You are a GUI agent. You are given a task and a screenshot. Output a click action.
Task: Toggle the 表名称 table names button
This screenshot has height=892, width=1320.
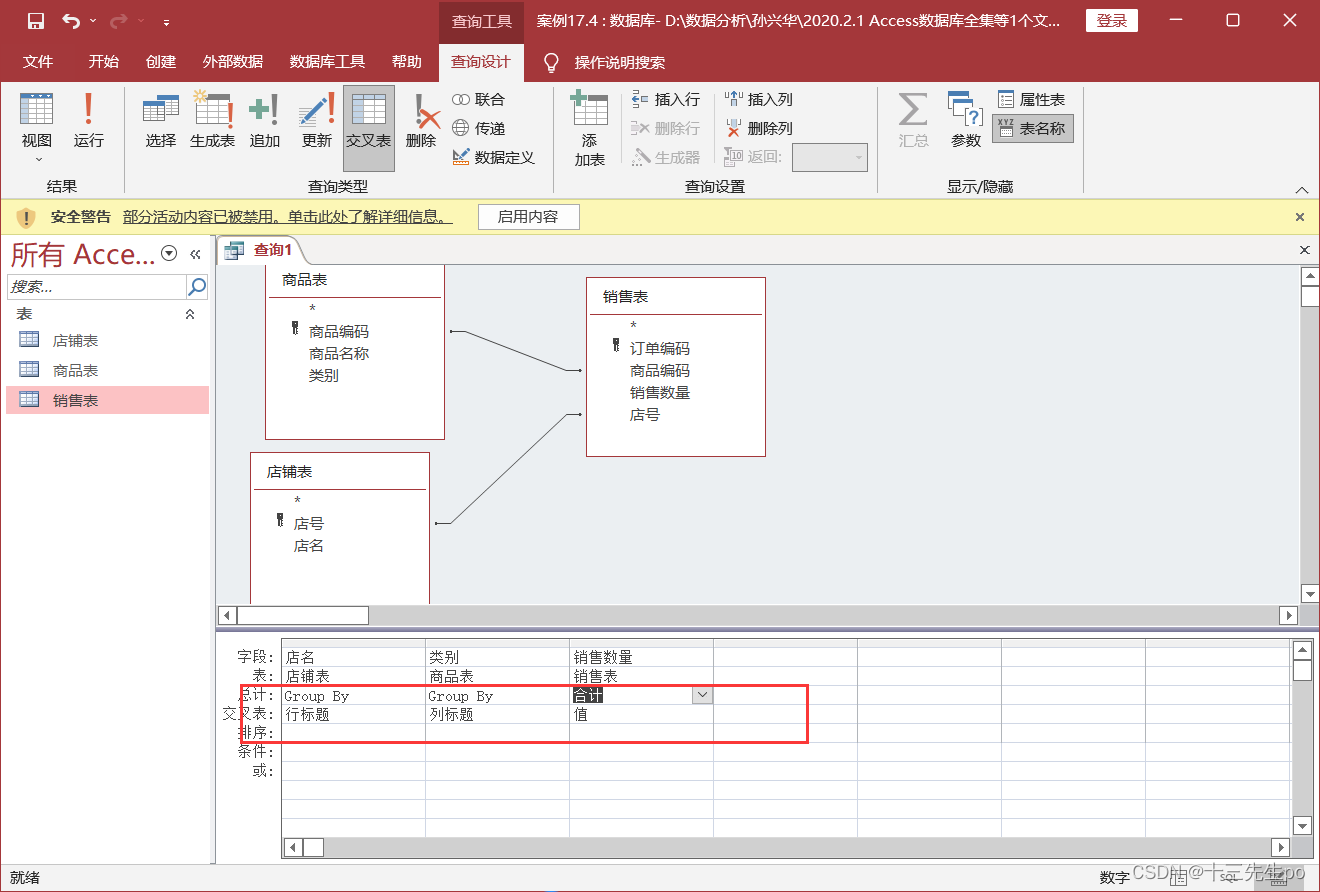tap(1033, 129)
